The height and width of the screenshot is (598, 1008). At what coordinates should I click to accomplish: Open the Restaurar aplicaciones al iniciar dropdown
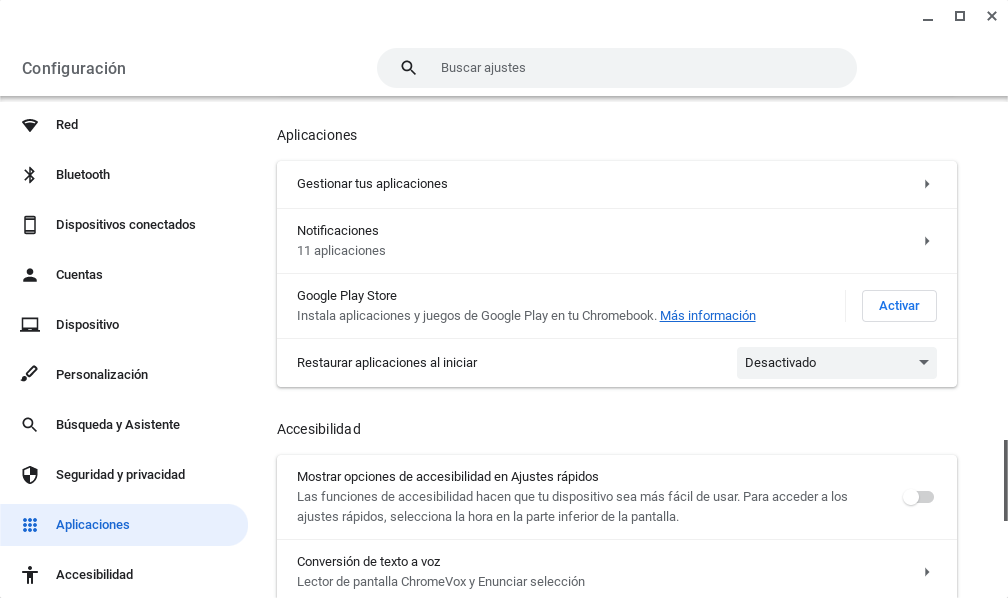pos(836,362)
